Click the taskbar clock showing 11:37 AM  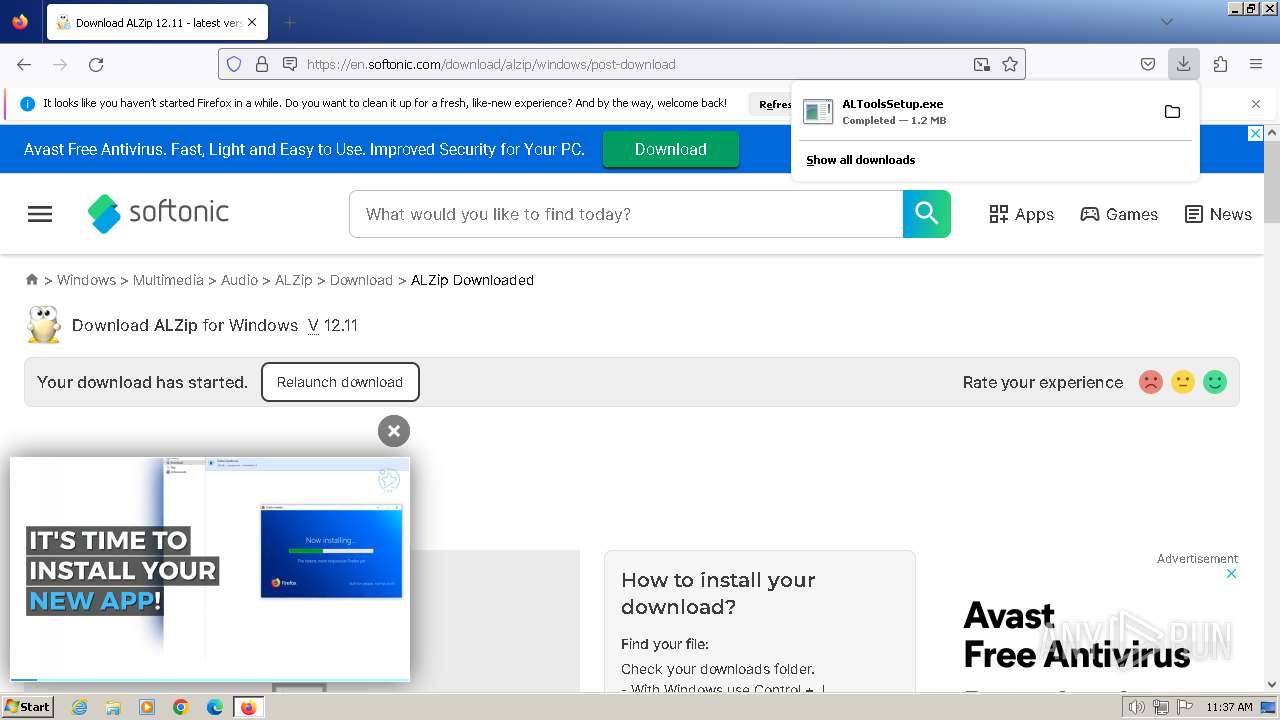(x=1229, y=707)
